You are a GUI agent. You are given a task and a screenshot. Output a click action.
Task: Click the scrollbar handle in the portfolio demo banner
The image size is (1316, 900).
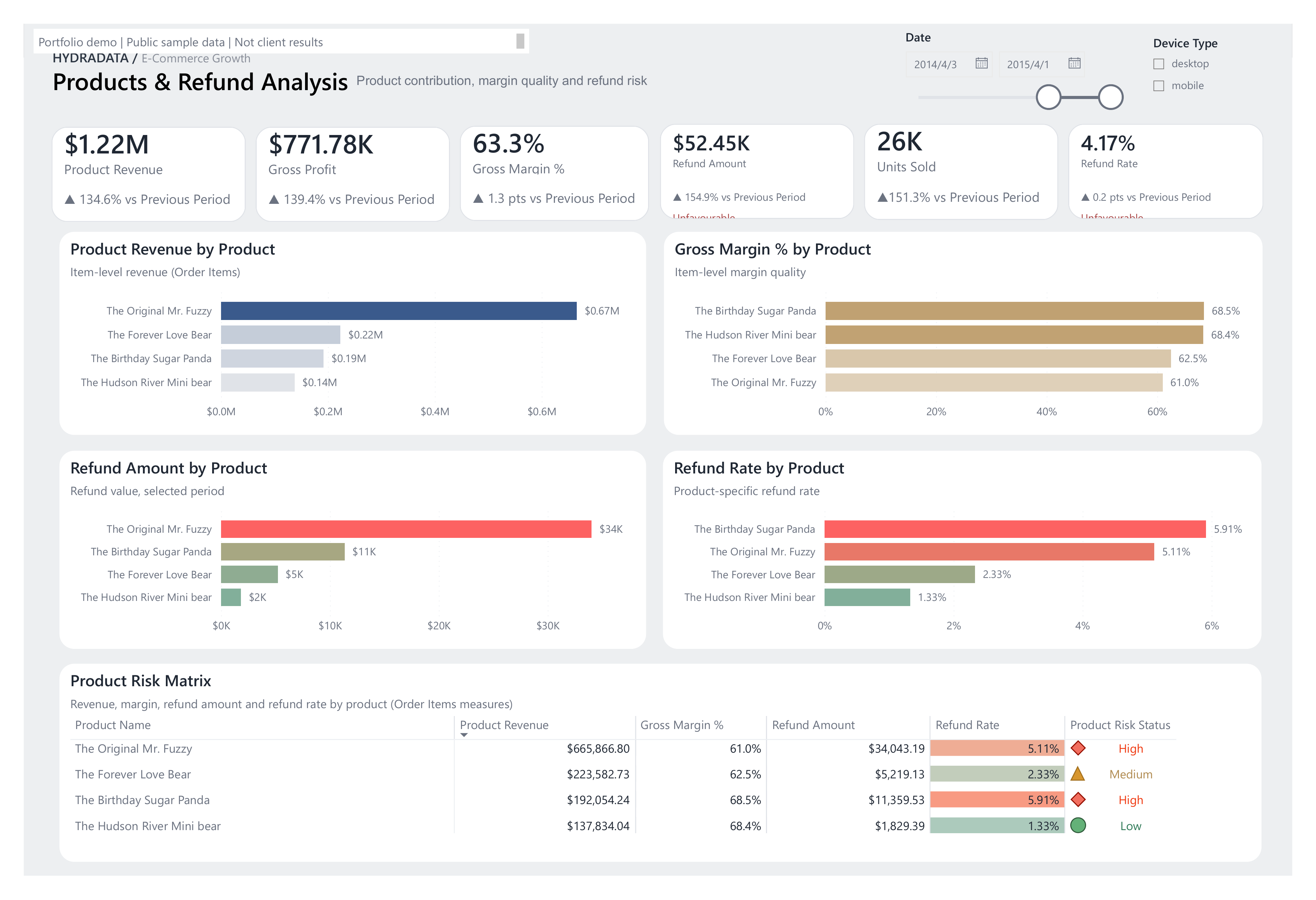pyautogui.click(x=520, y=41)
